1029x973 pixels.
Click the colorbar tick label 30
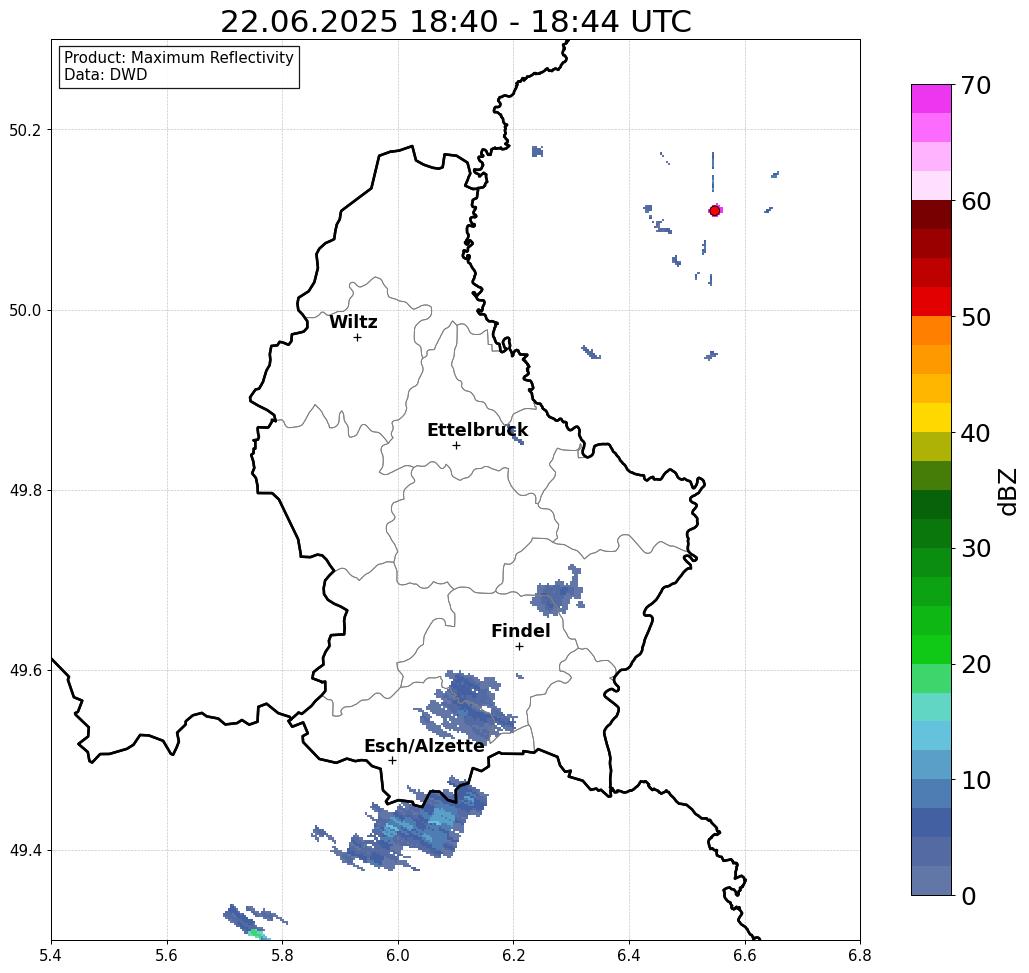(976, 549)
